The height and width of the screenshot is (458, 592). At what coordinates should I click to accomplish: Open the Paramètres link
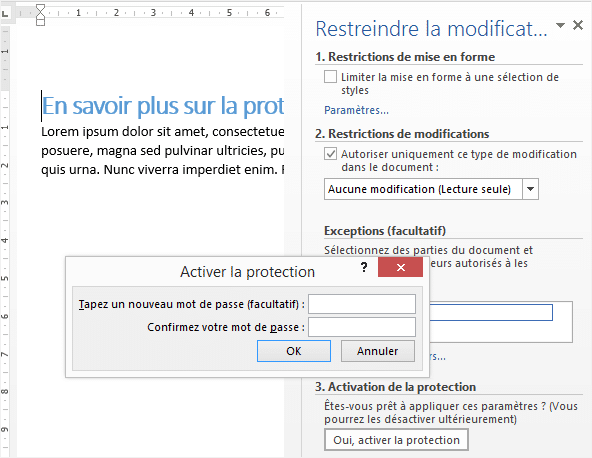pyautogui.click(x=356, y=110)
